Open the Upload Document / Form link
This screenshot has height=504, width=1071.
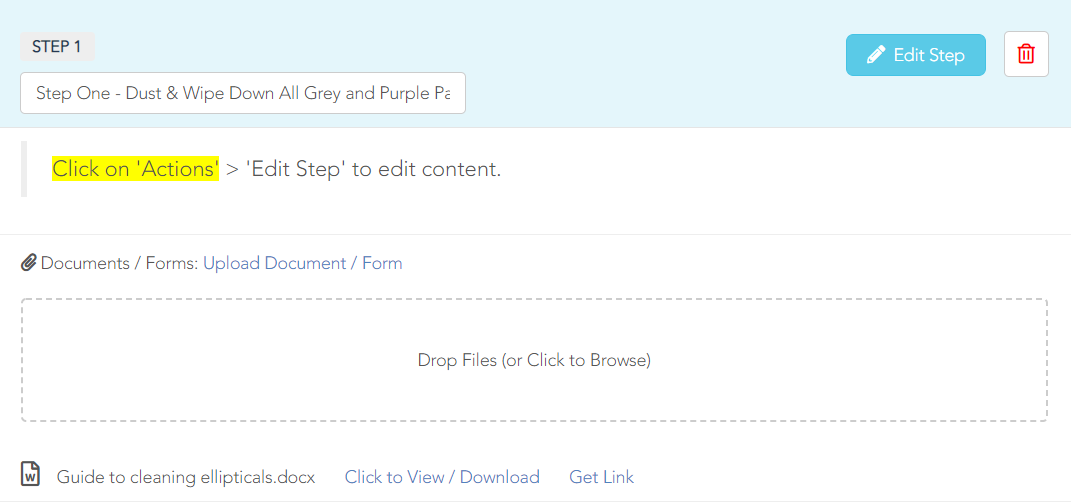[303, 263]
